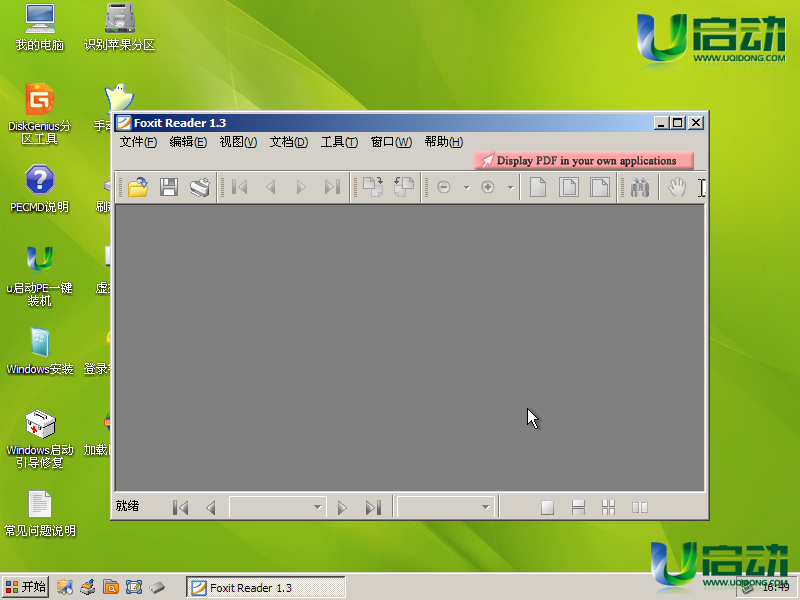Screen dimensions: 800x600
Task: Maximize the Foxit Reader window
Action: 678,123
